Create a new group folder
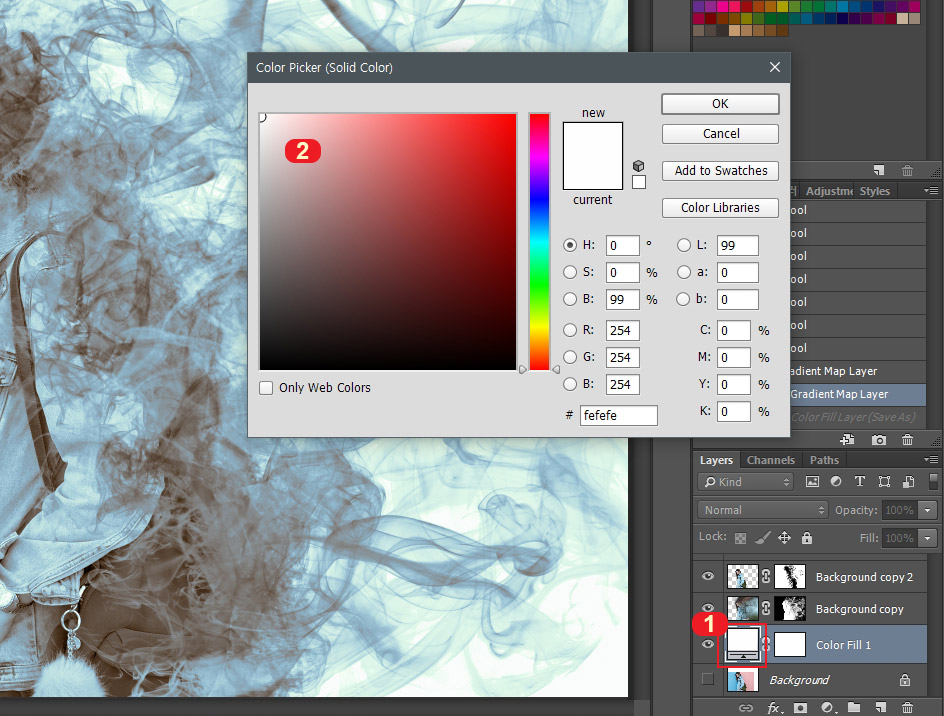This screenshot has height=716, width=944. tap(854, 708)
